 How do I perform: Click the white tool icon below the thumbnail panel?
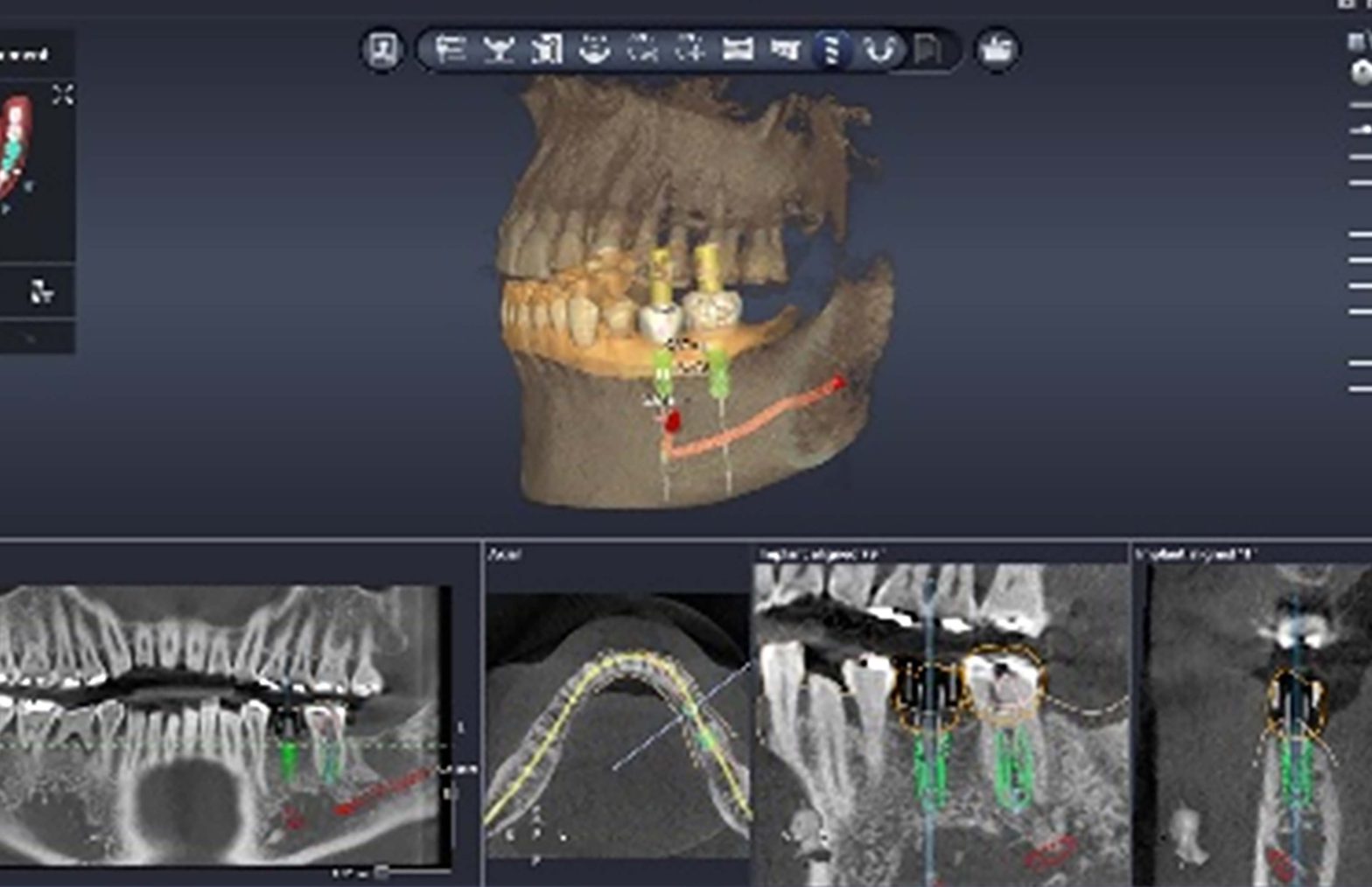(x=41, y=292)
